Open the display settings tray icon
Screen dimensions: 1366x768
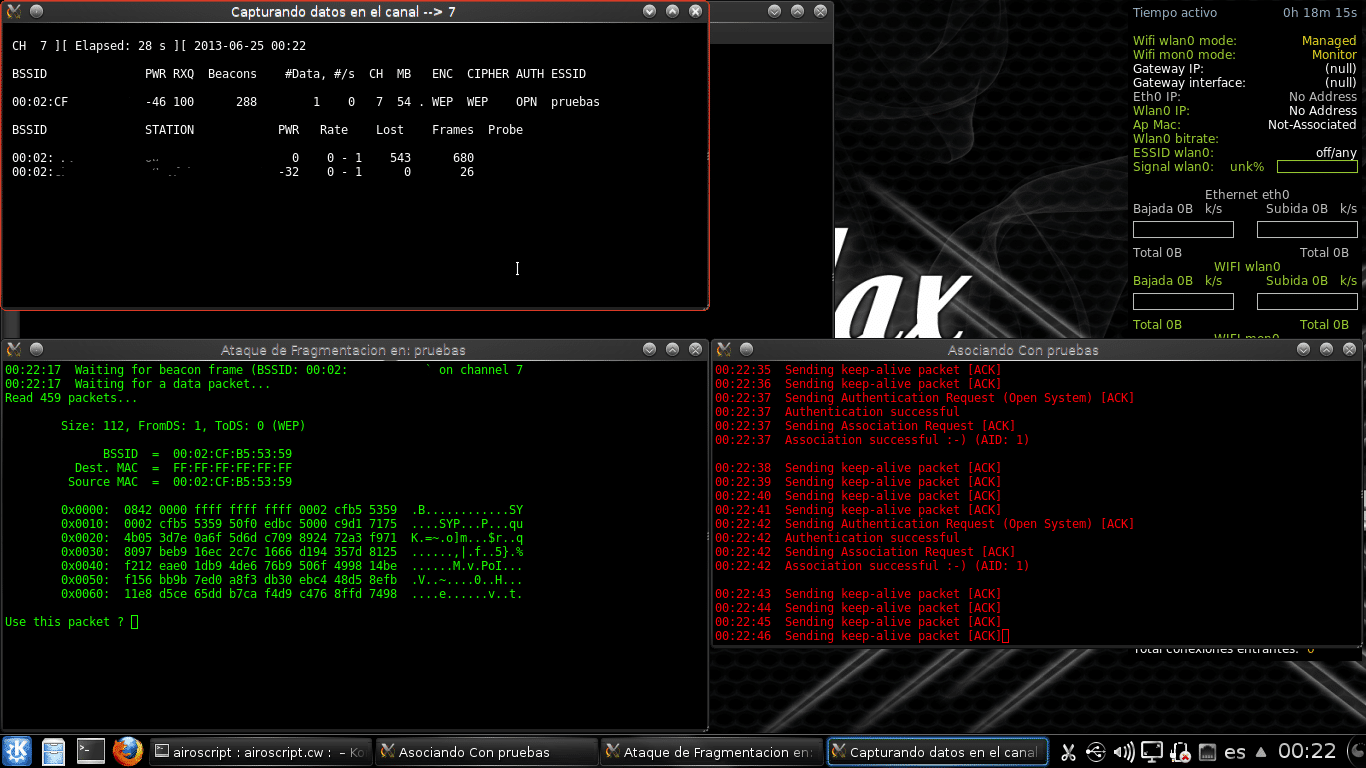1152,751
